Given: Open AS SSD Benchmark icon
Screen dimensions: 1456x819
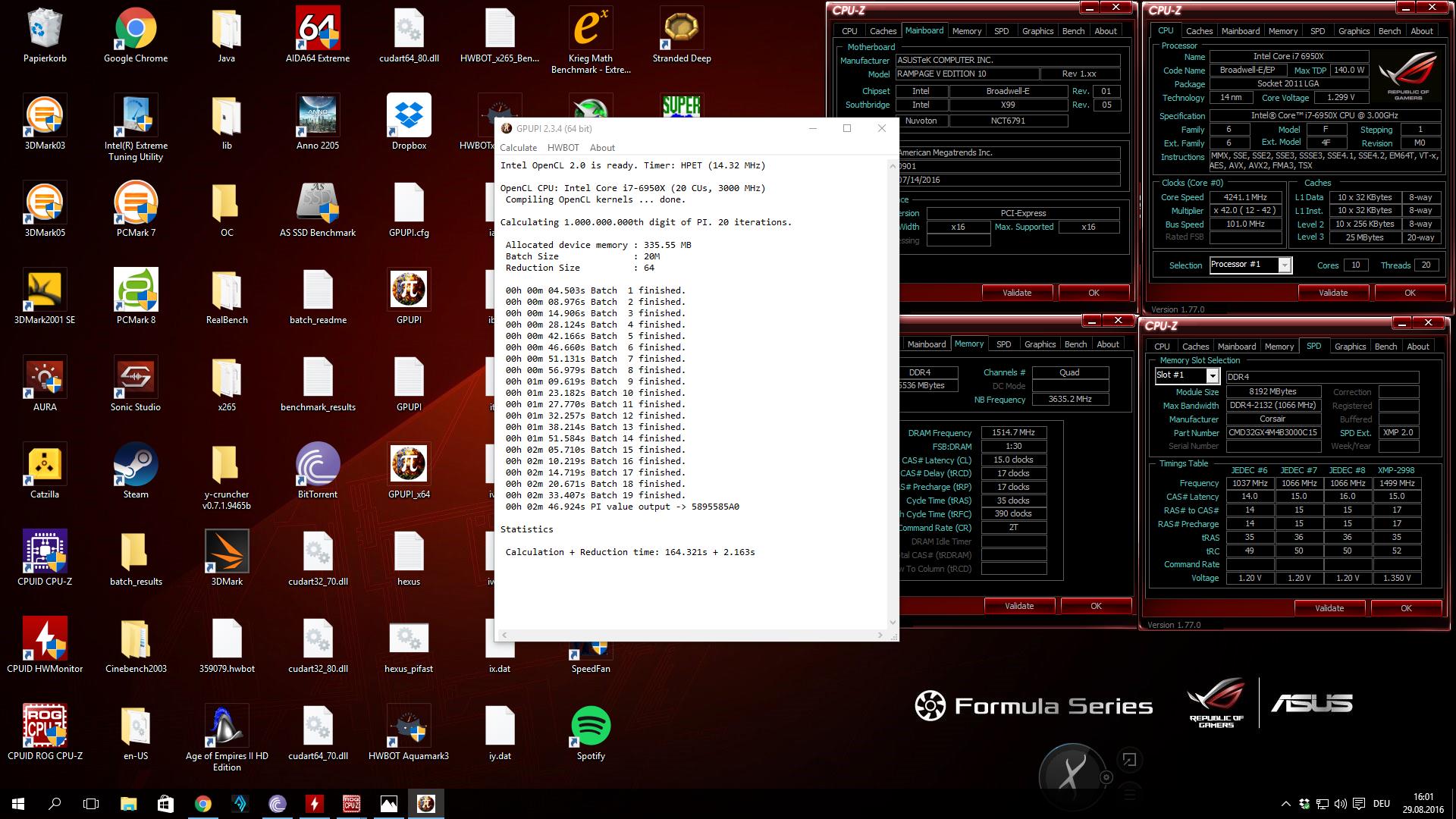Looking at the screenshot, I should coord(318,210).
